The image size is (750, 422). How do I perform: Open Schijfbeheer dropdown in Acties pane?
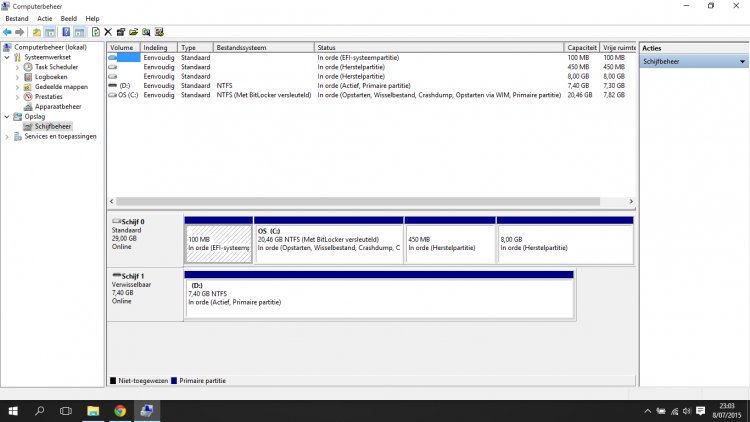pyautogui.click(x=694, y=61)
